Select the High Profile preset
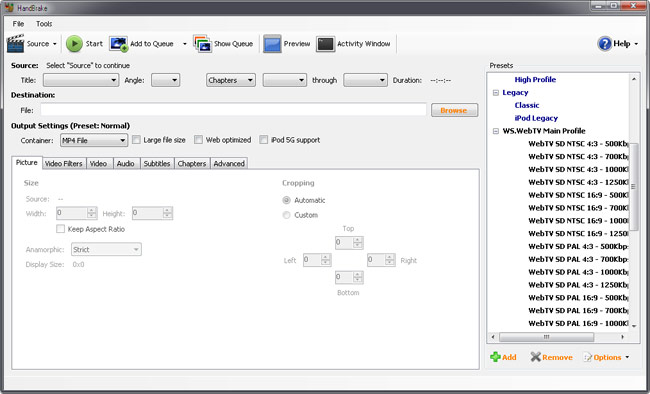650x394 pixels. pos(535,80)
